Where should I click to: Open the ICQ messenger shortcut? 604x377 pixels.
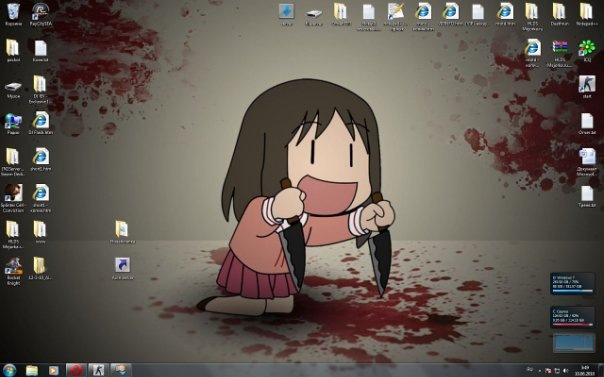coord(587,51)
